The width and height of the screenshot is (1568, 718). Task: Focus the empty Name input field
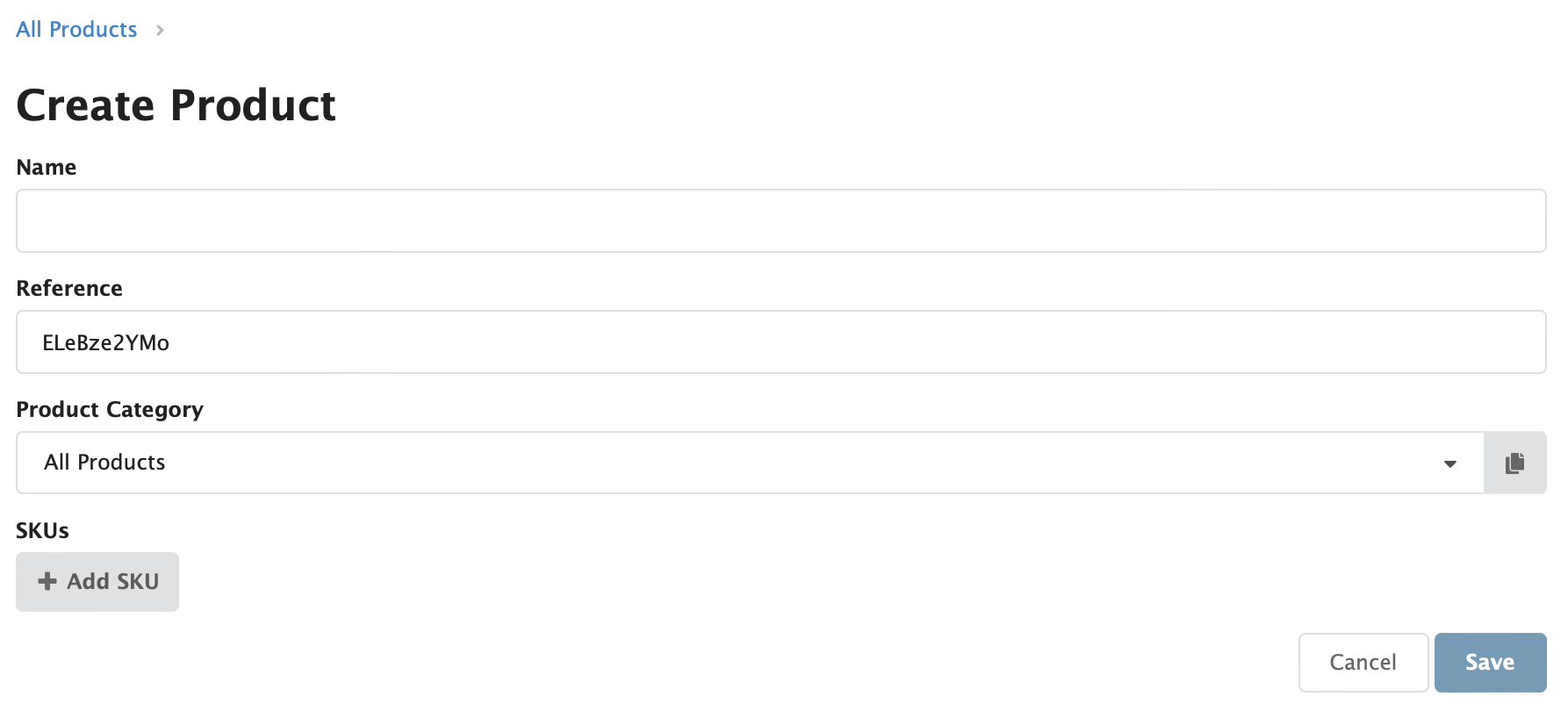click(x=780, y=221)
